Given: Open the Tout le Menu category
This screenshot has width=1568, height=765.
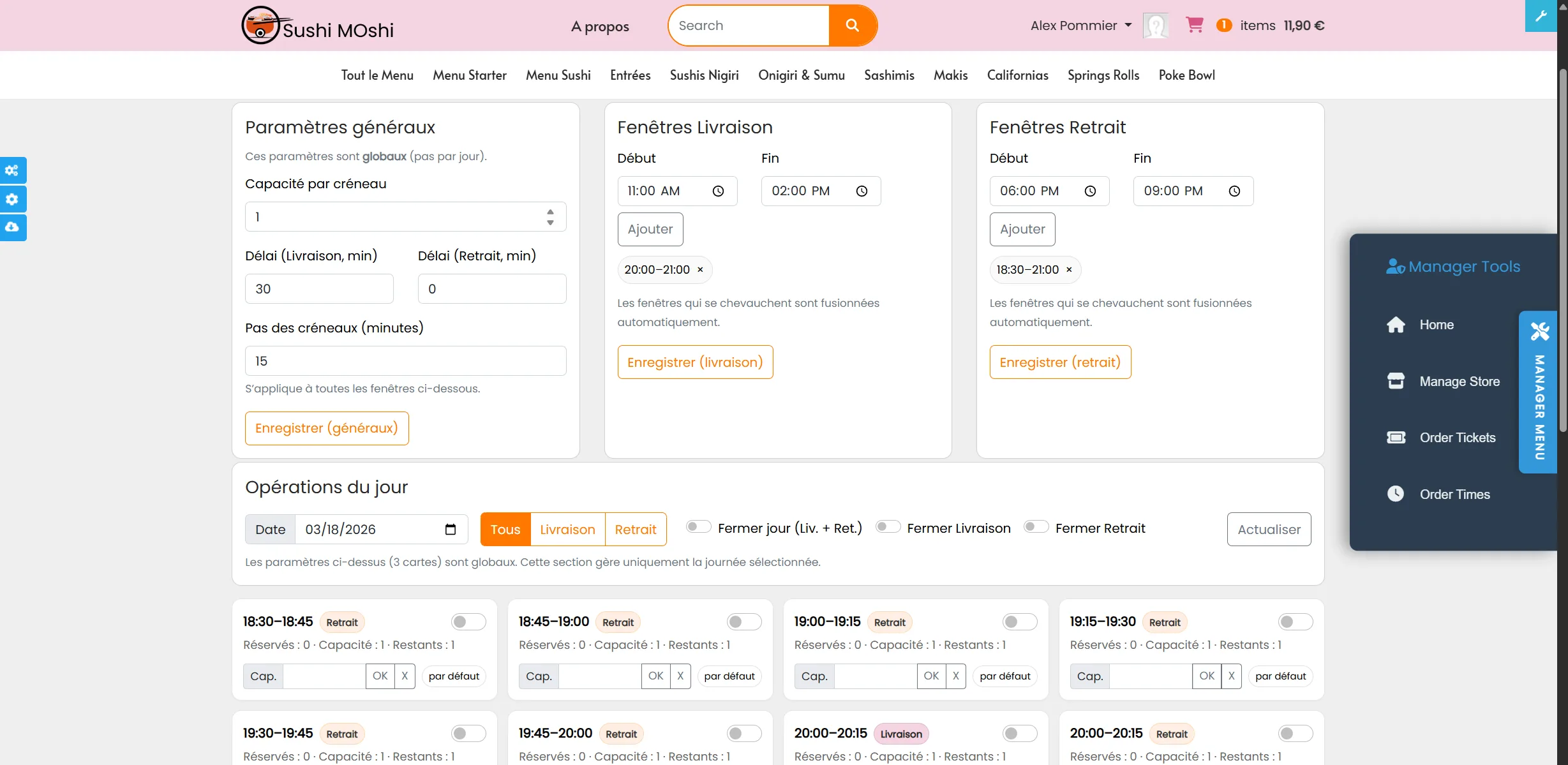Looking at the screenshot, I should (377, 75).
